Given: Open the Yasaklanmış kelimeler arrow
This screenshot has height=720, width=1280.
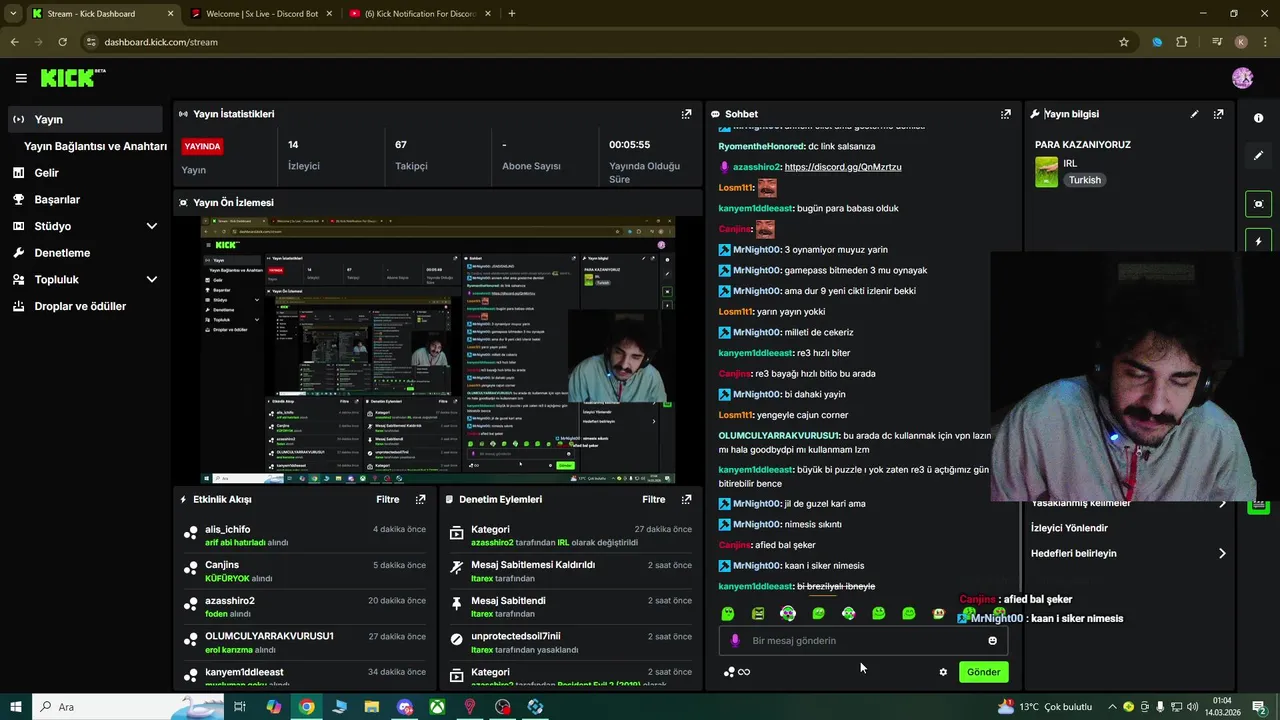Looking at the screenshot, I should [1222, 503].
